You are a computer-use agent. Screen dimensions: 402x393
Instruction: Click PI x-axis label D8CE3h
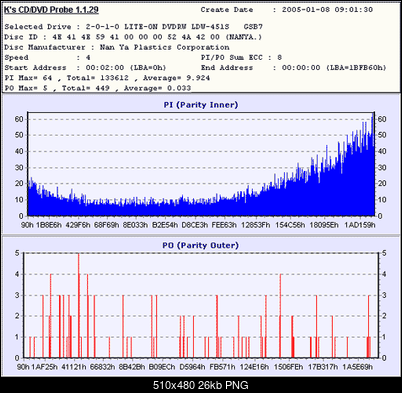point(194,225)
